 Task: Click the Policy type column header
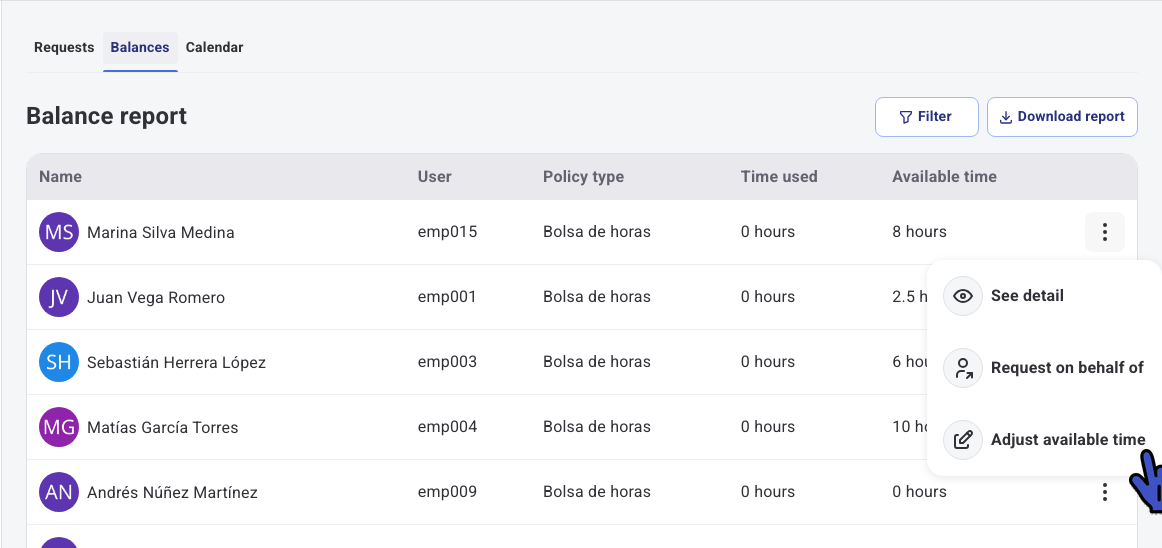point(583,176)
